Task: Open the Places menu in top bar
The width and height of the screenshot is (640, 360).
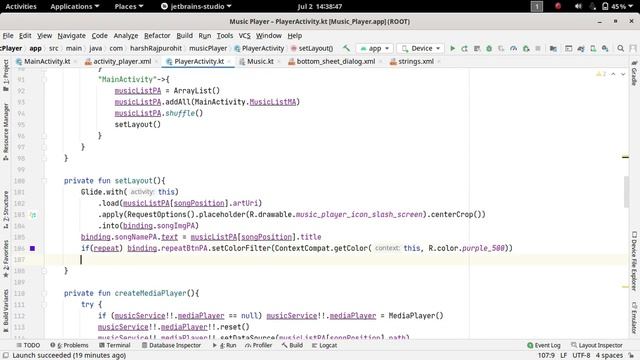Action: (129, 6)
